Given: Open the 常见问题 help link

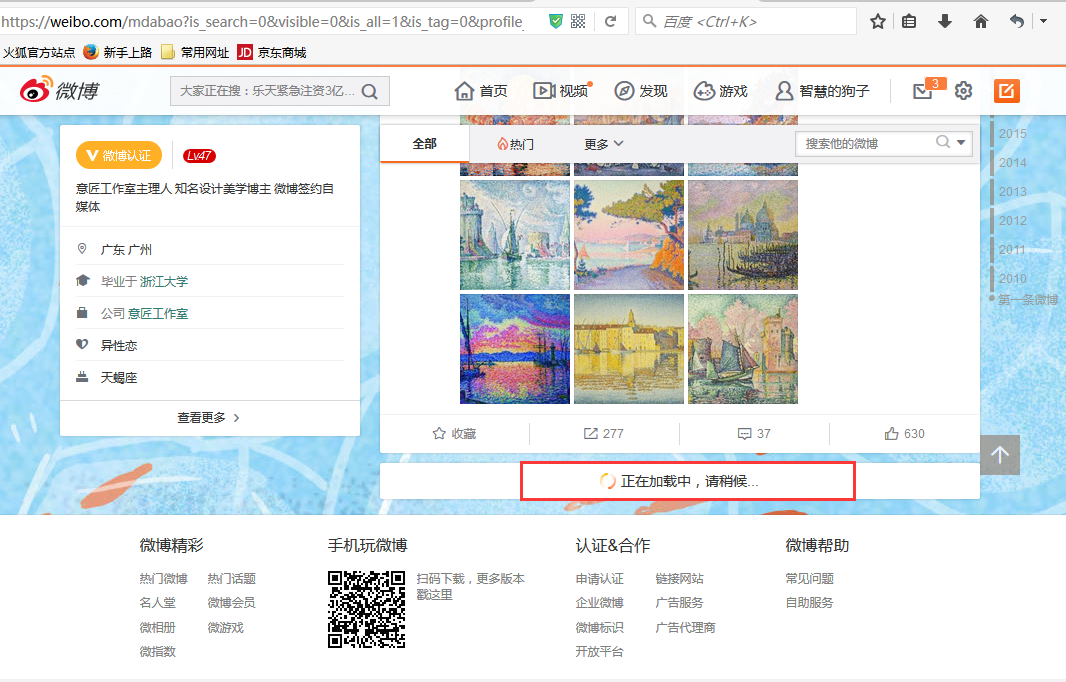Looking at the screenshot, I should click(x=810, y=579).
